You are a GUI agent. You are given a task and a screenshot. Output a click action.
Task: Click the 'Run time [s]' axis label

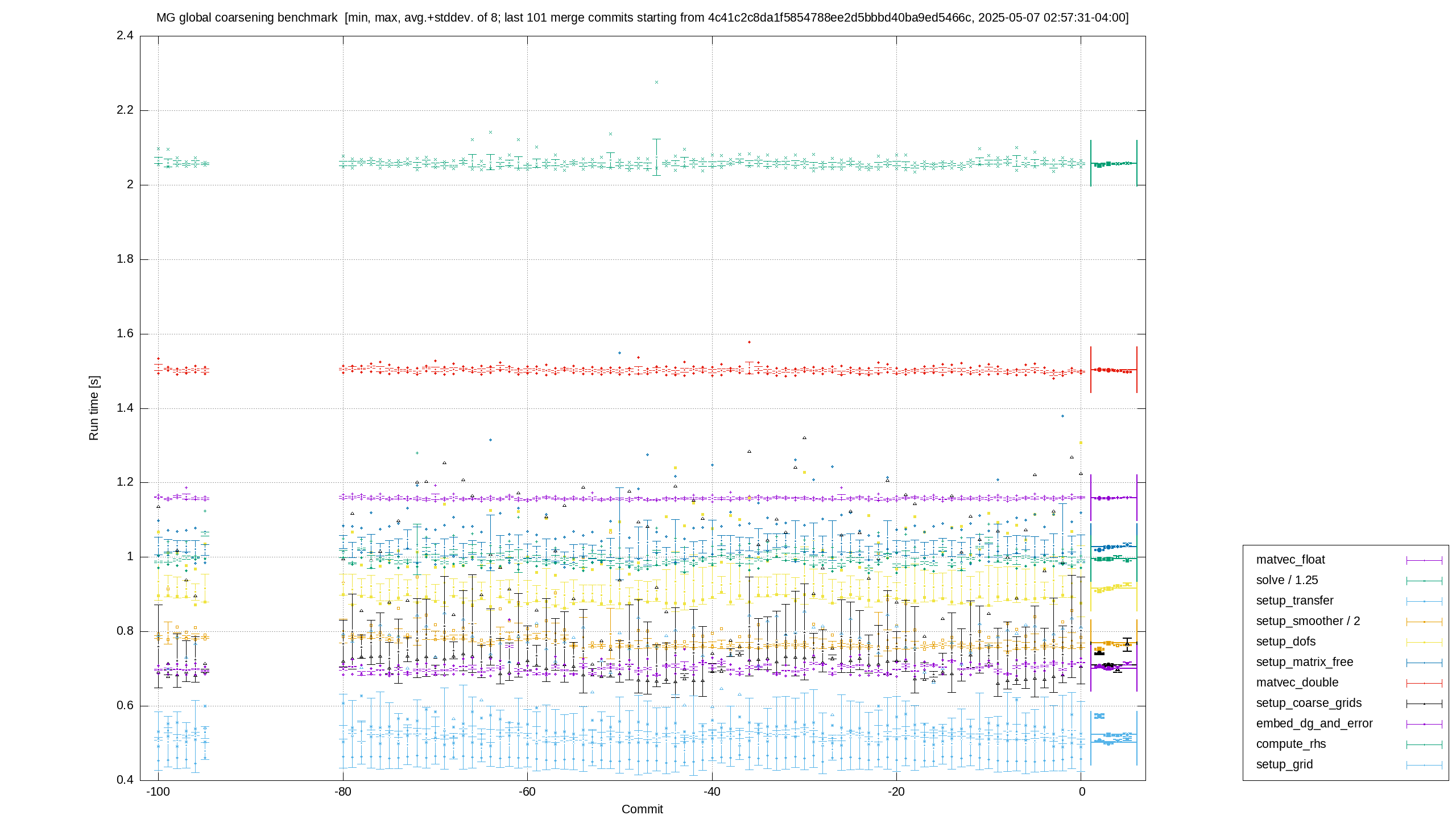pyautogui.click(x=94, y=408)
